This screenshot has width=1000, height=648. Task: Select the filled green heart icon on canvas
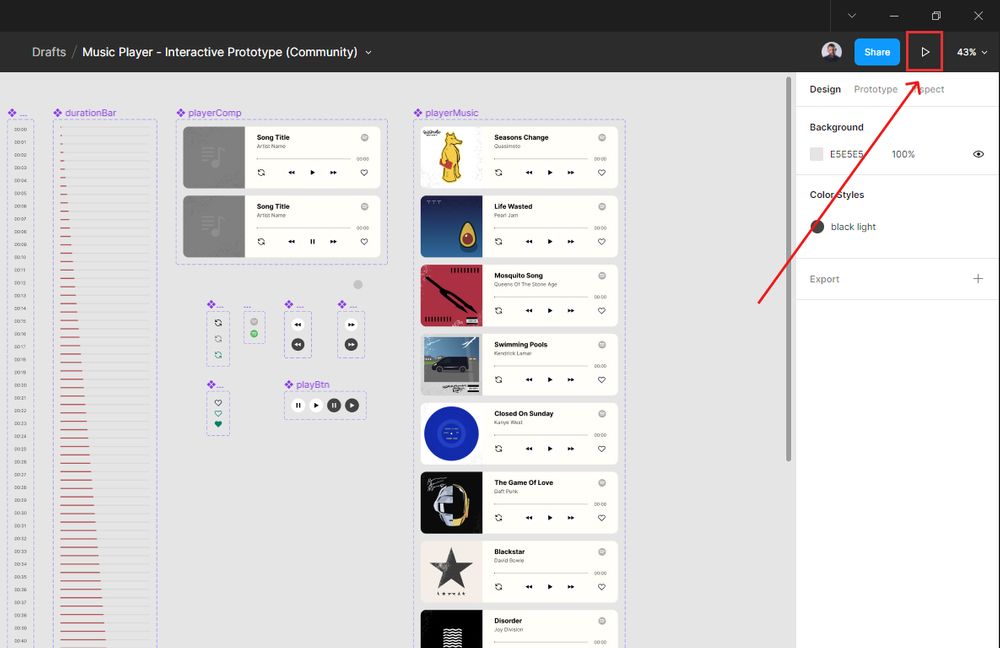tap(218, 419)
